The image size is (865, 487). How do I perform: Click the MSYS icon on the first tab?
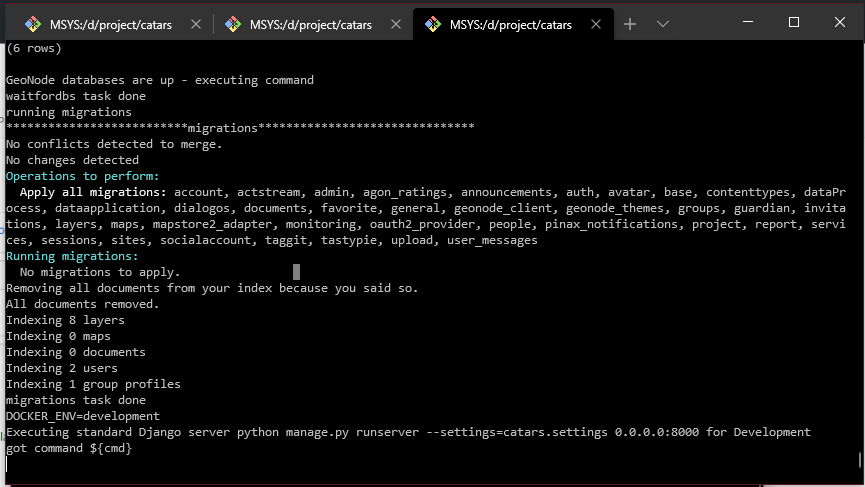33,24
